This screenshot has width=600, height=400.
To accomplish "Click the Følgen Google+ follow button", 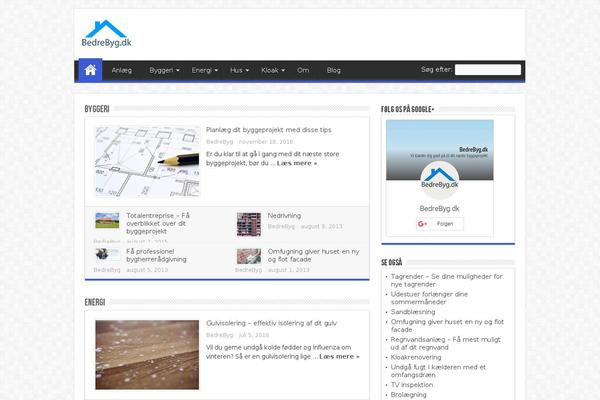I will (440, 224).
